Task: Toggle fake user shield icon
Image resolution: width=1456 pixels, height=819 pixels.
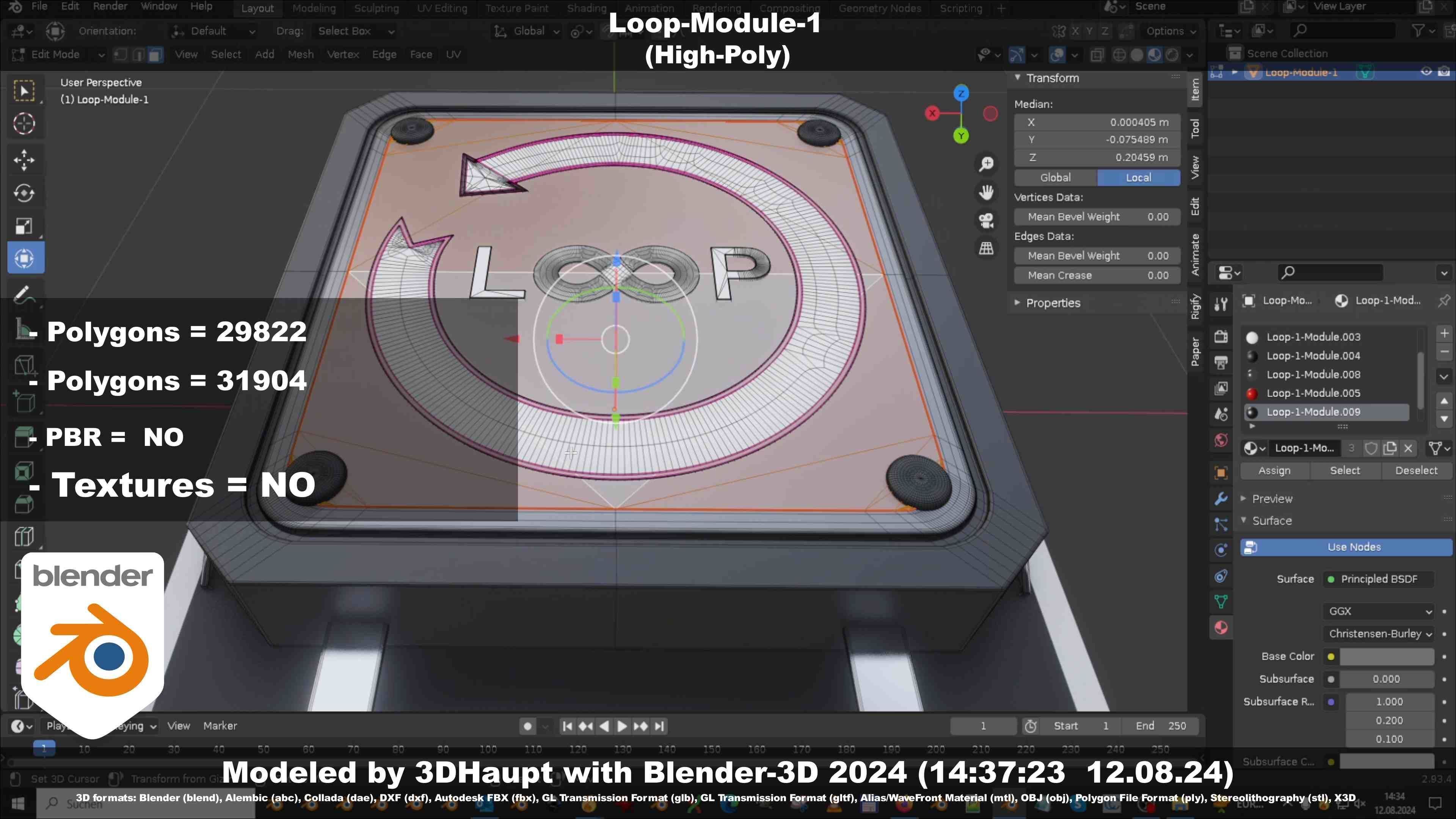Action: (x=1371, y=448)
